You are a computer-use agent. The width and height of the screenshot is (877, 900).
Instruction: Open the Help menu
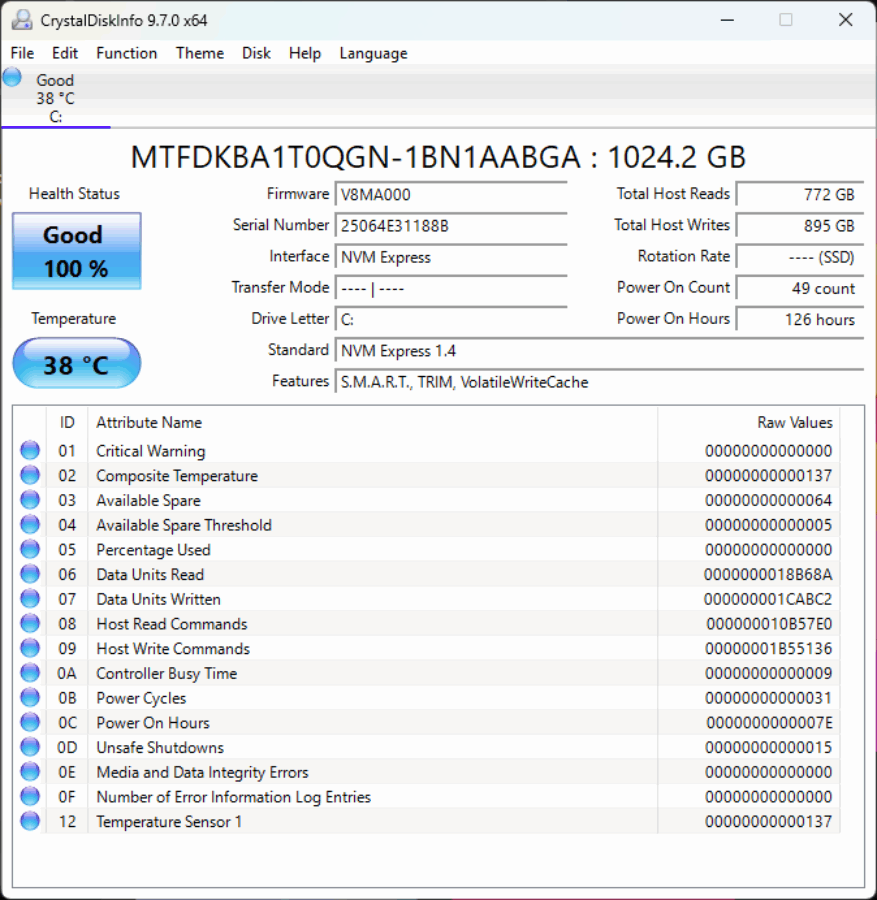click(304, 53)
